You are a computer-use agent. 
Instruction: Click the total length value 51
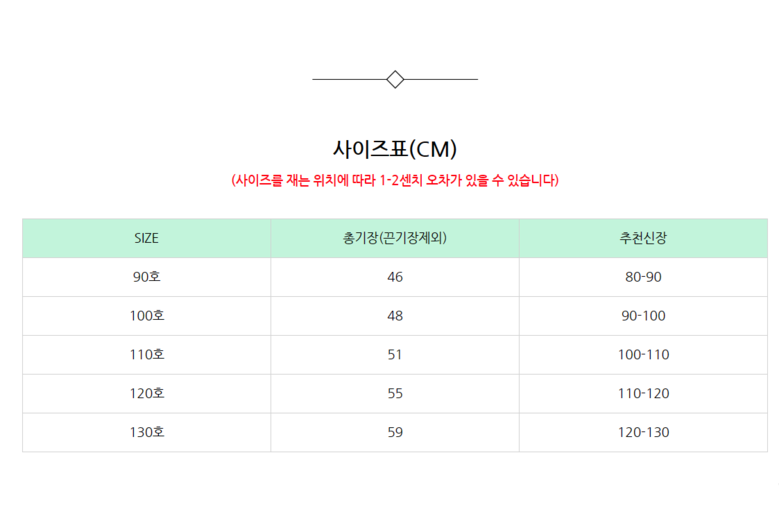(x=395, y=355)
